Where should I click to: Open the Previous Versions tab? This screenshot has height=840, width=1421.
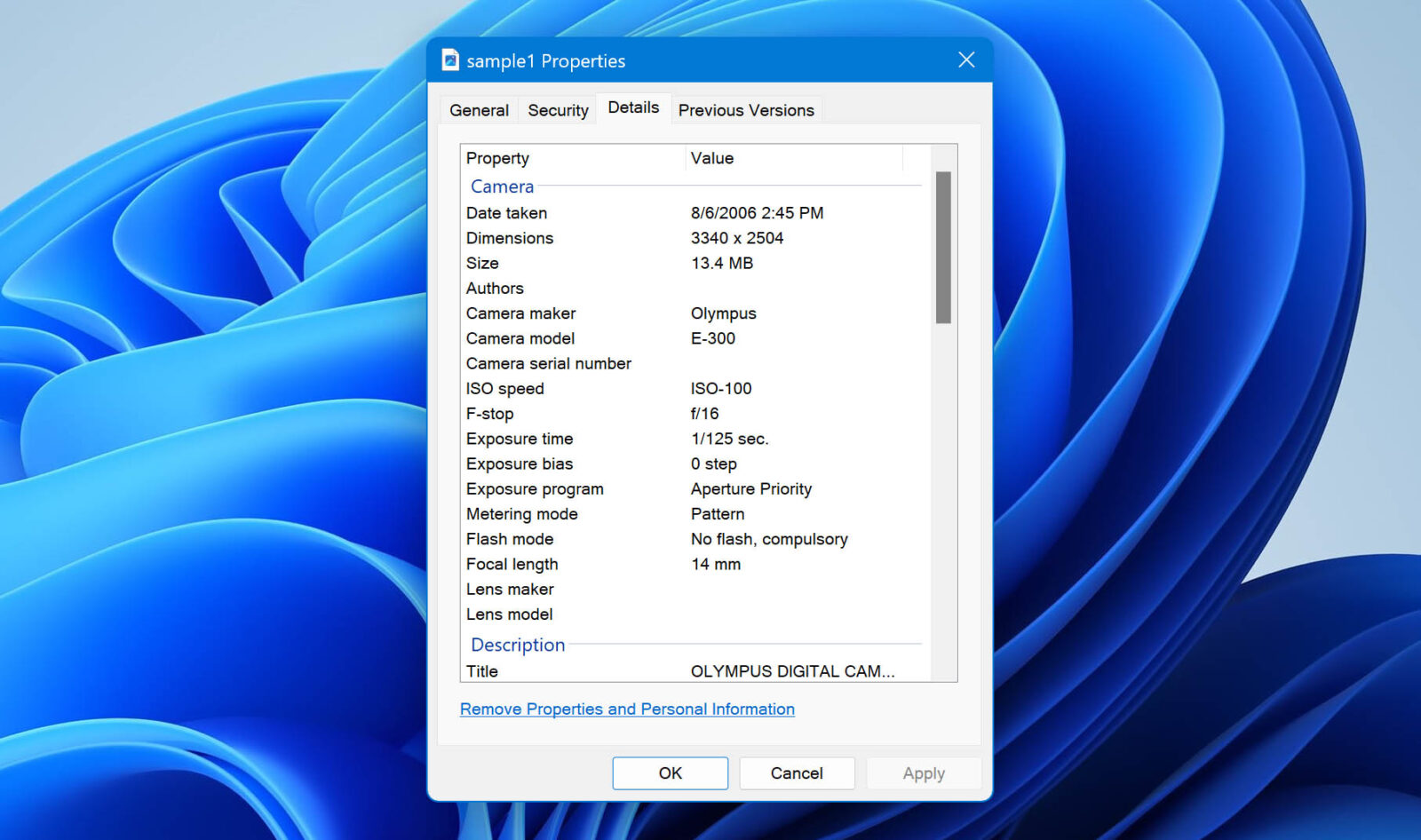click(746, 109)
